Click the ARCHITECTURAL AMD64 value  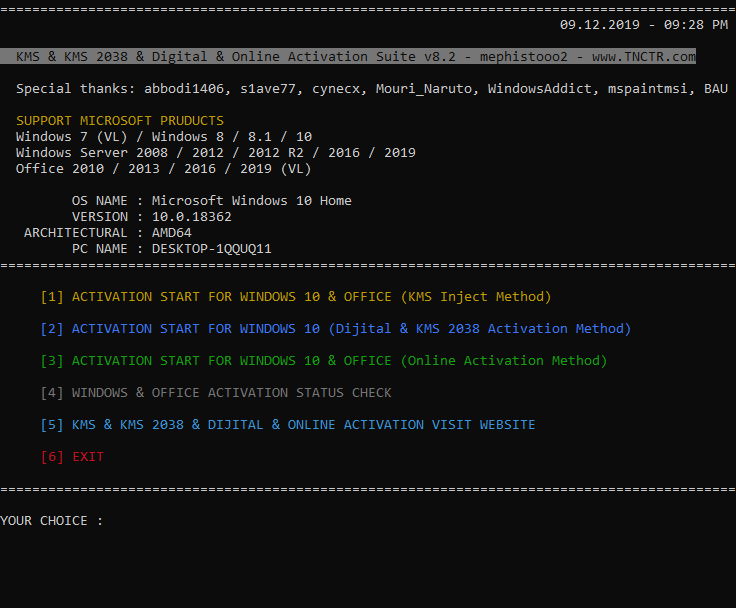click(172, 232)
